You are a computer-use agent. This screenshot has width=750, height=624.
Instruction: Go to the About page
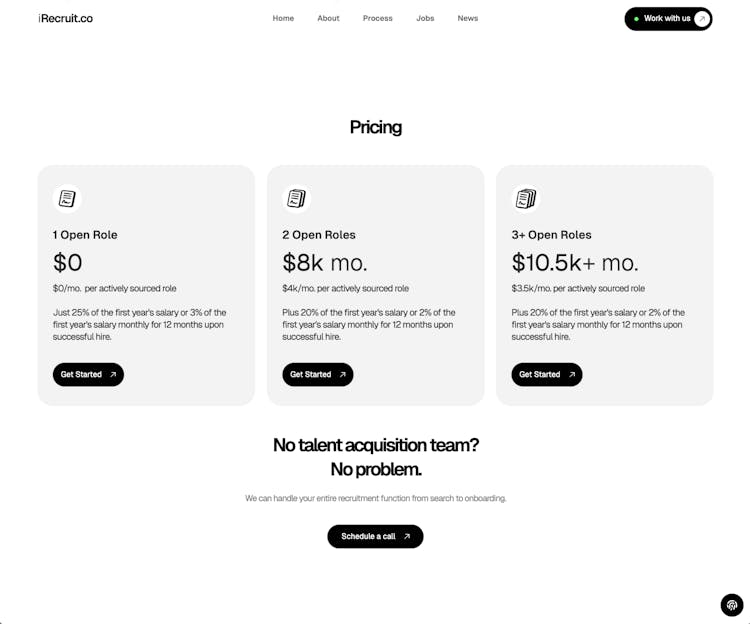pos(328,19)
